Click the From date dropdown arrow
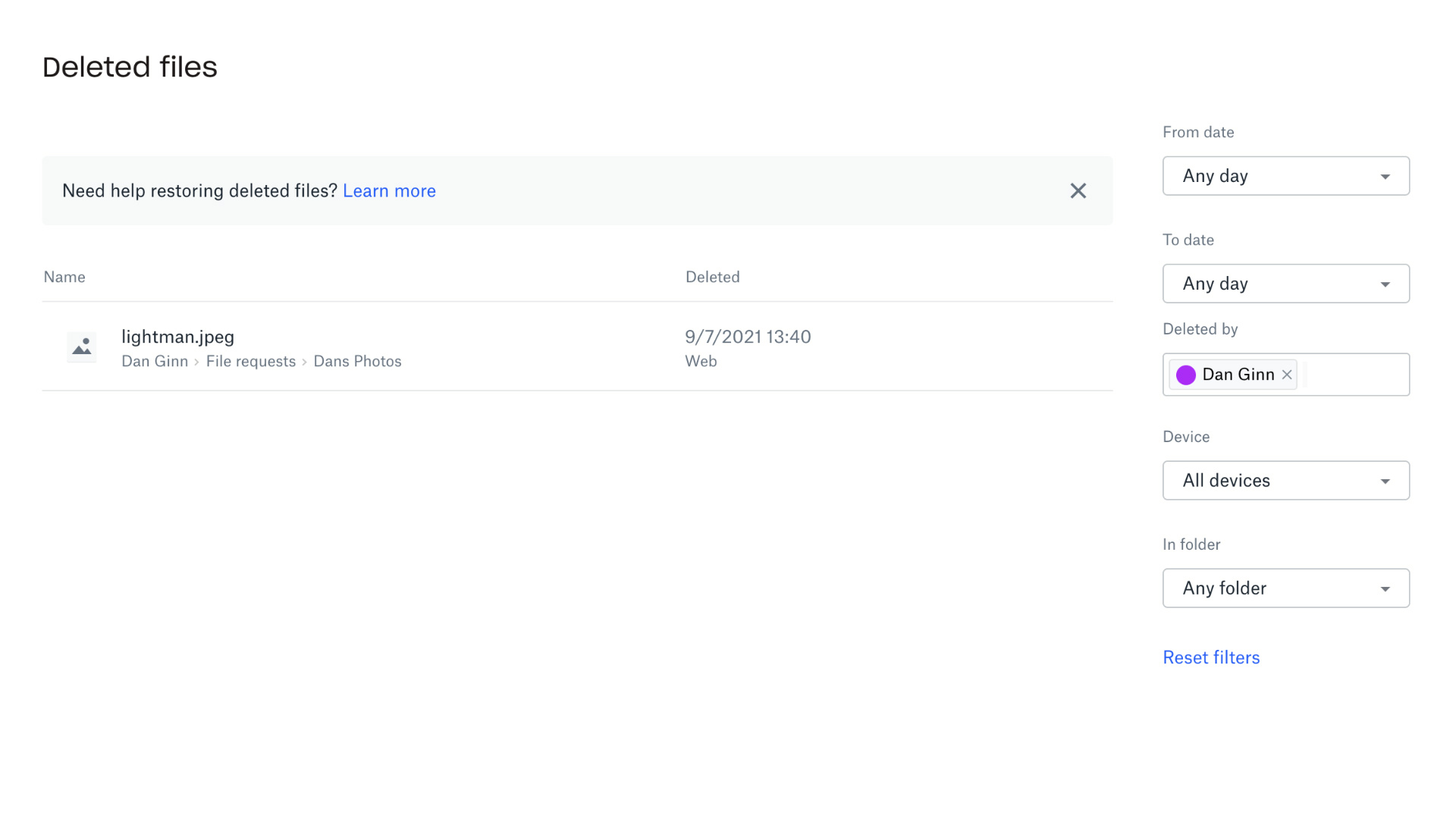Viewport: 1456px width, 819px height. tap(1385, 175)
